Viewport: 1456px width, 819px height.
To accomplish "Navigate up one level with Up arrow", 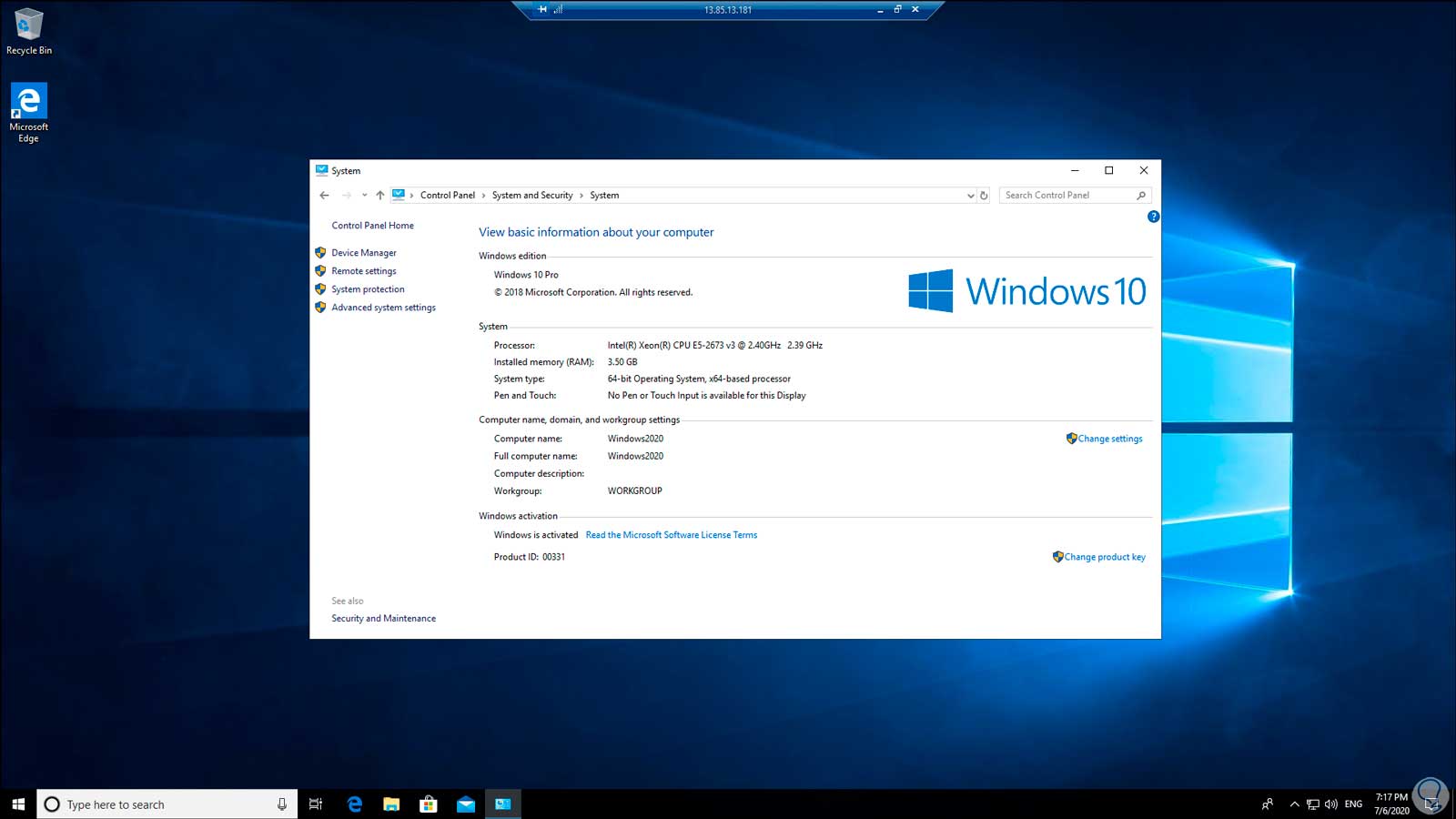I will point(380,196).
